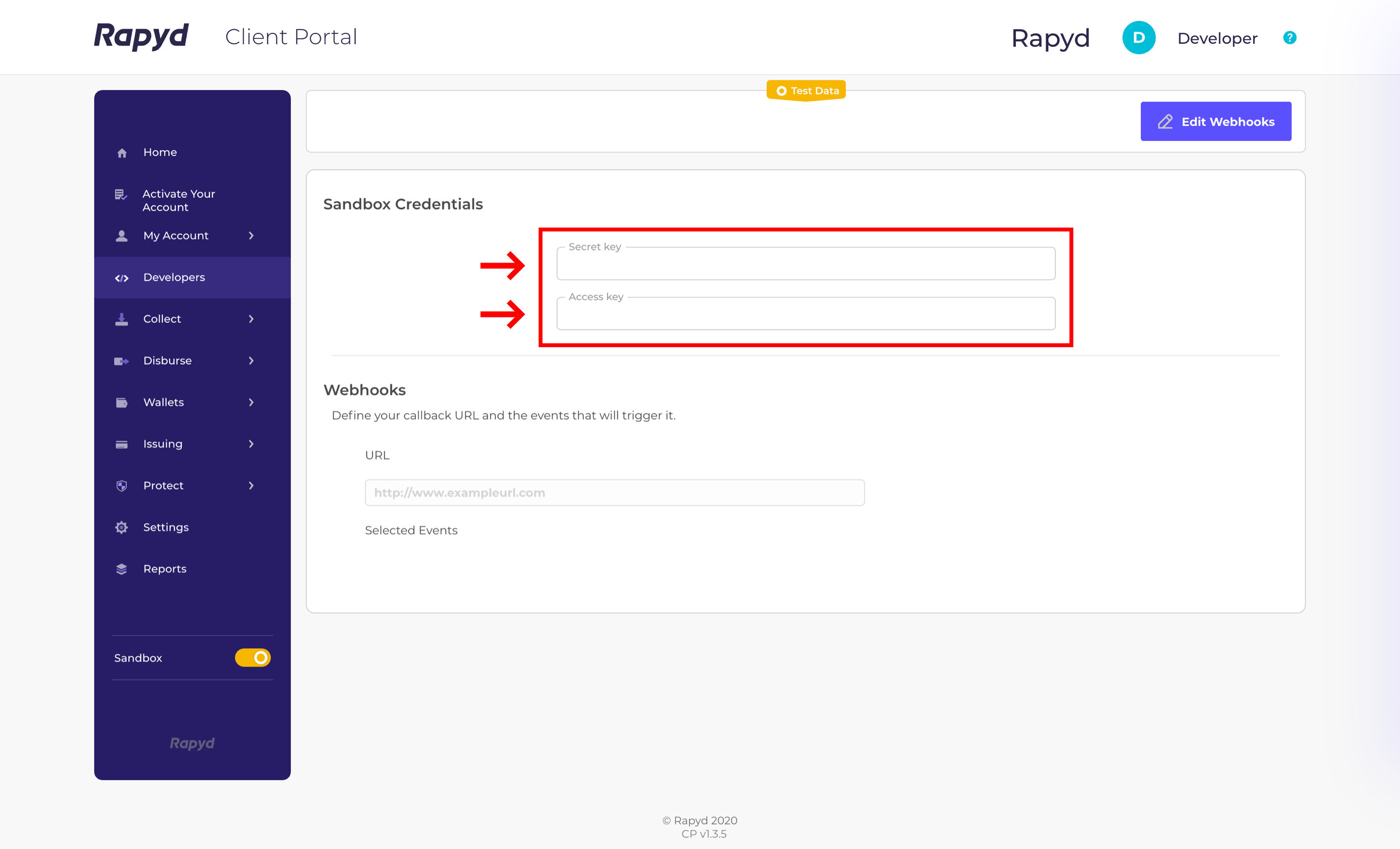Click the Rapyd logo in the header
Viewport: 1400px width, 849px height.
pyautogui.click(x=141, y=36)
